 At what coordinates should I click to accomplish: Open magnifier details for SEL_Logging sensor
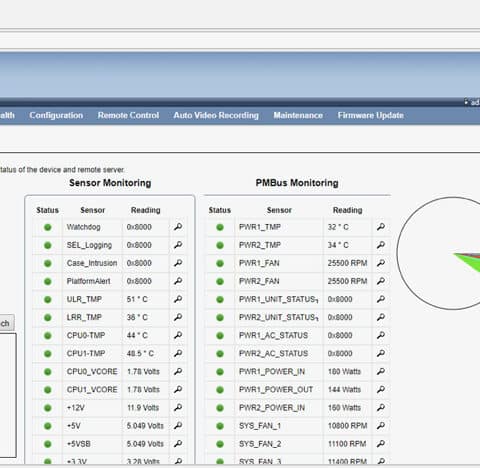(x=178, y=245)
